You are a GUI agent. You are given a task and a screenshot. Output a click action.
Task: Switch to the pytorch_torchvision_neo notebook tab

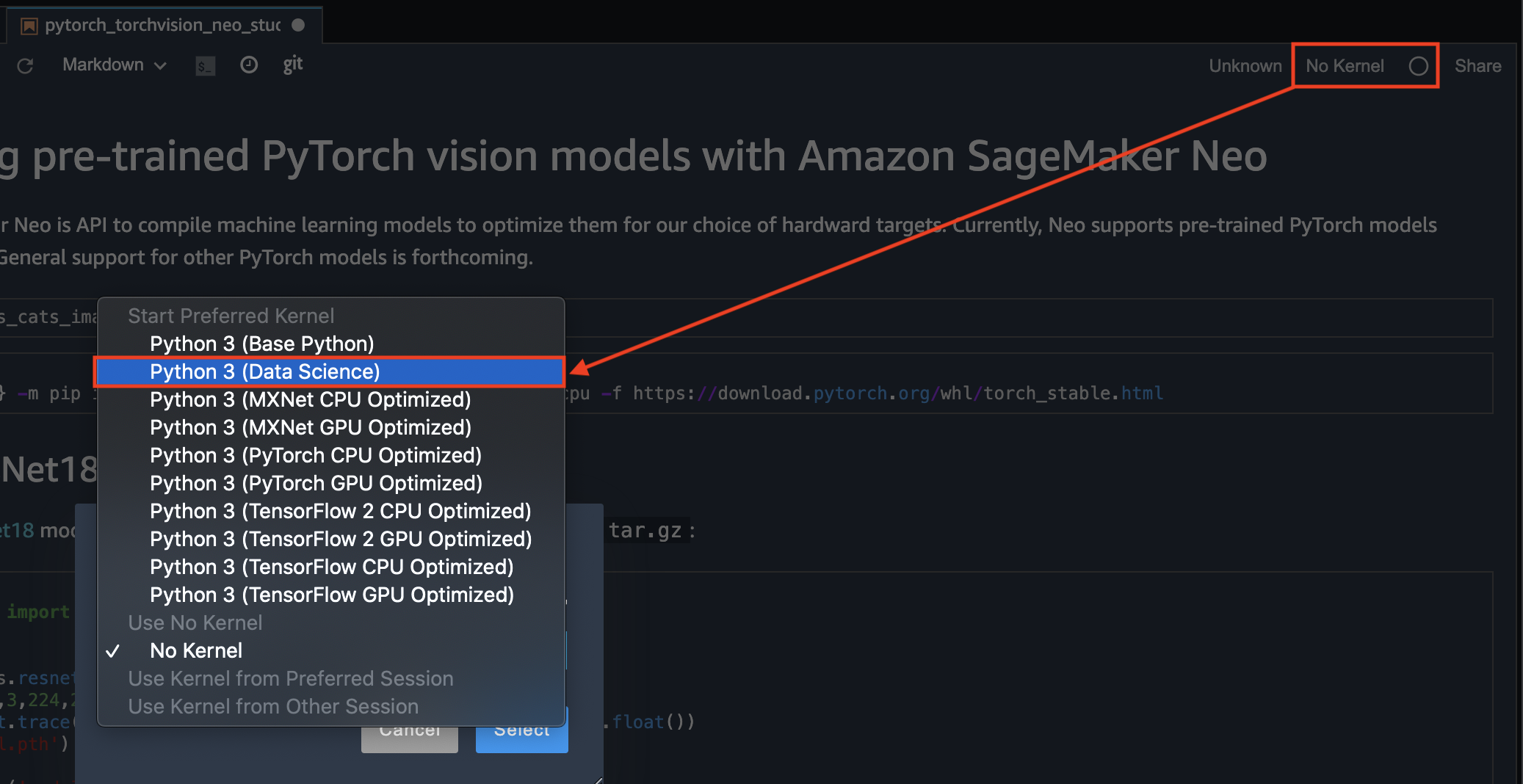(x=162, y=26)
